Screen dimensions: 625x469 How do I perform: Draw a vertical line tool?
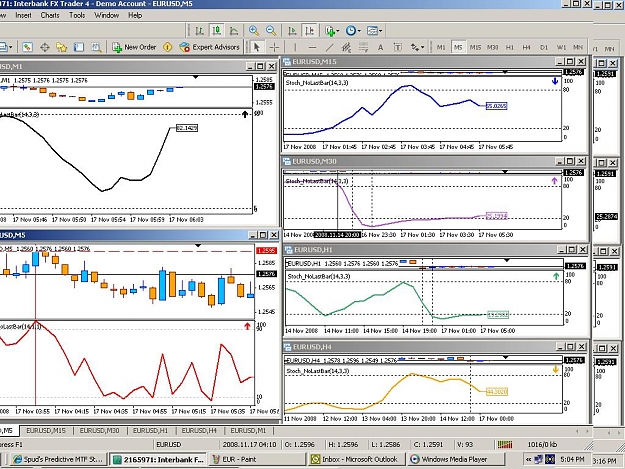[295, 47]
